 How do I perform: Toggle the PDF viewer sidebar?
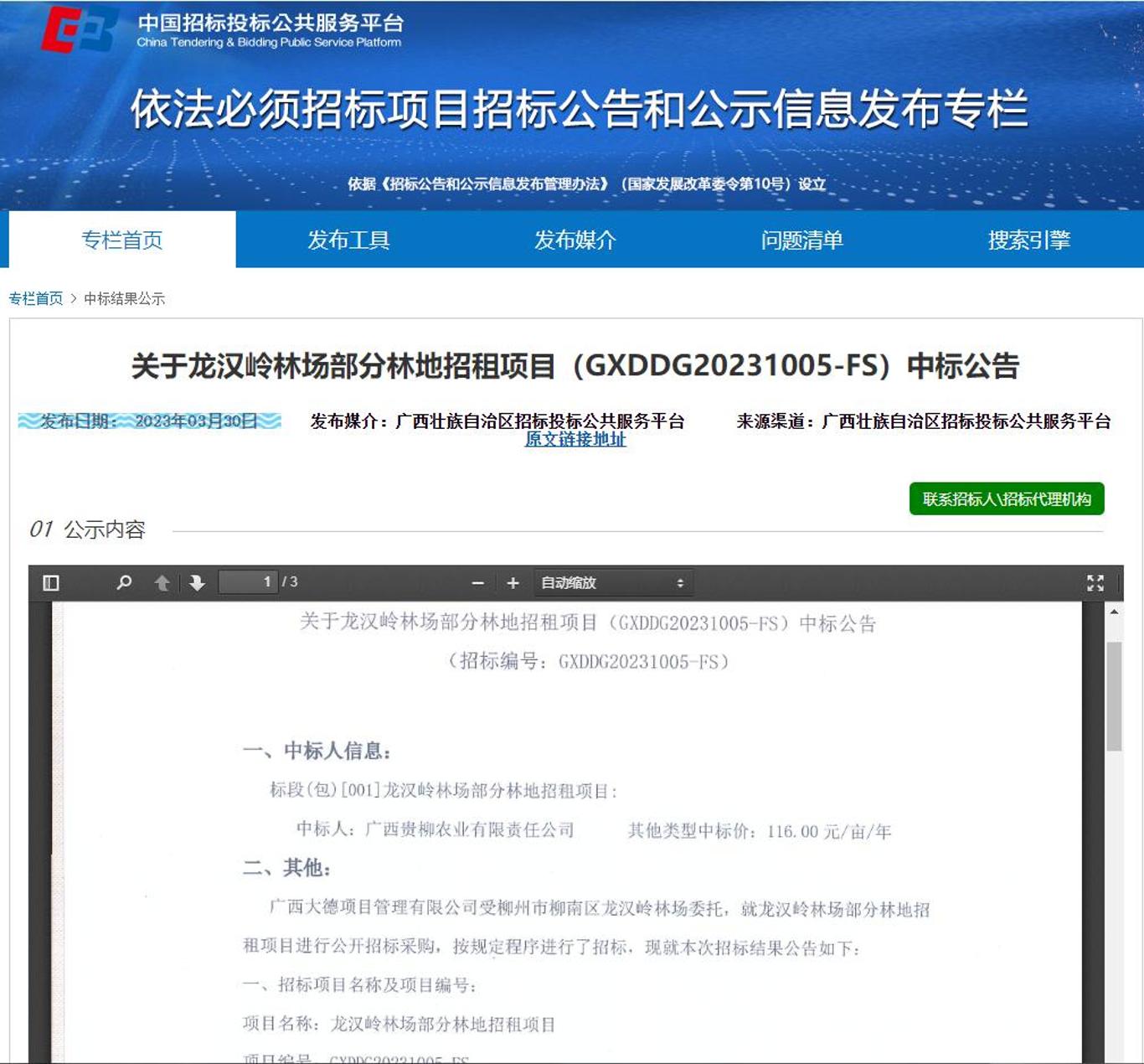tap(51, 582)
